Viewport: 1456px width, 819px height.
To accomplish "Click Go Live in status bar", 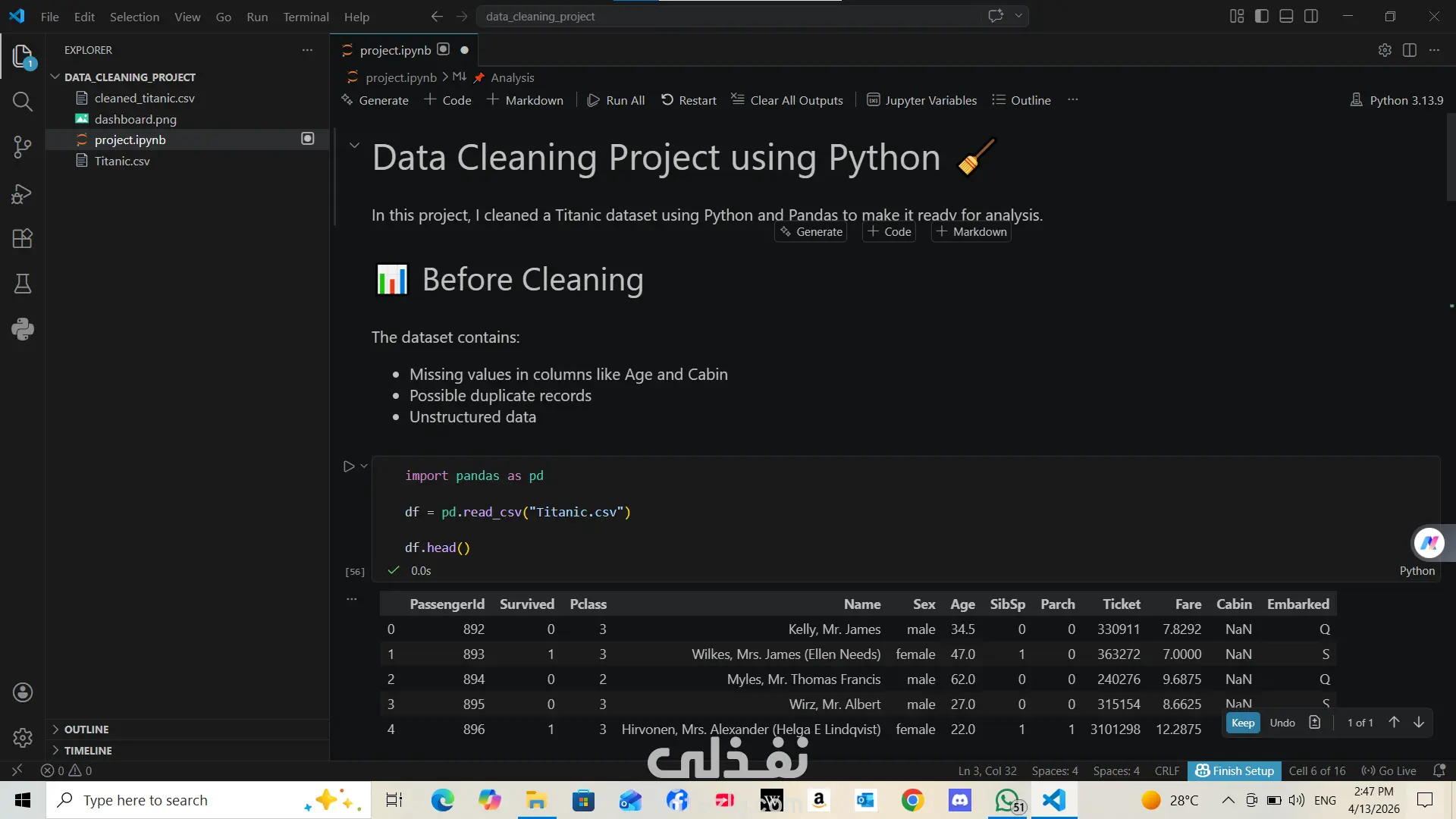I will 1389,770.
